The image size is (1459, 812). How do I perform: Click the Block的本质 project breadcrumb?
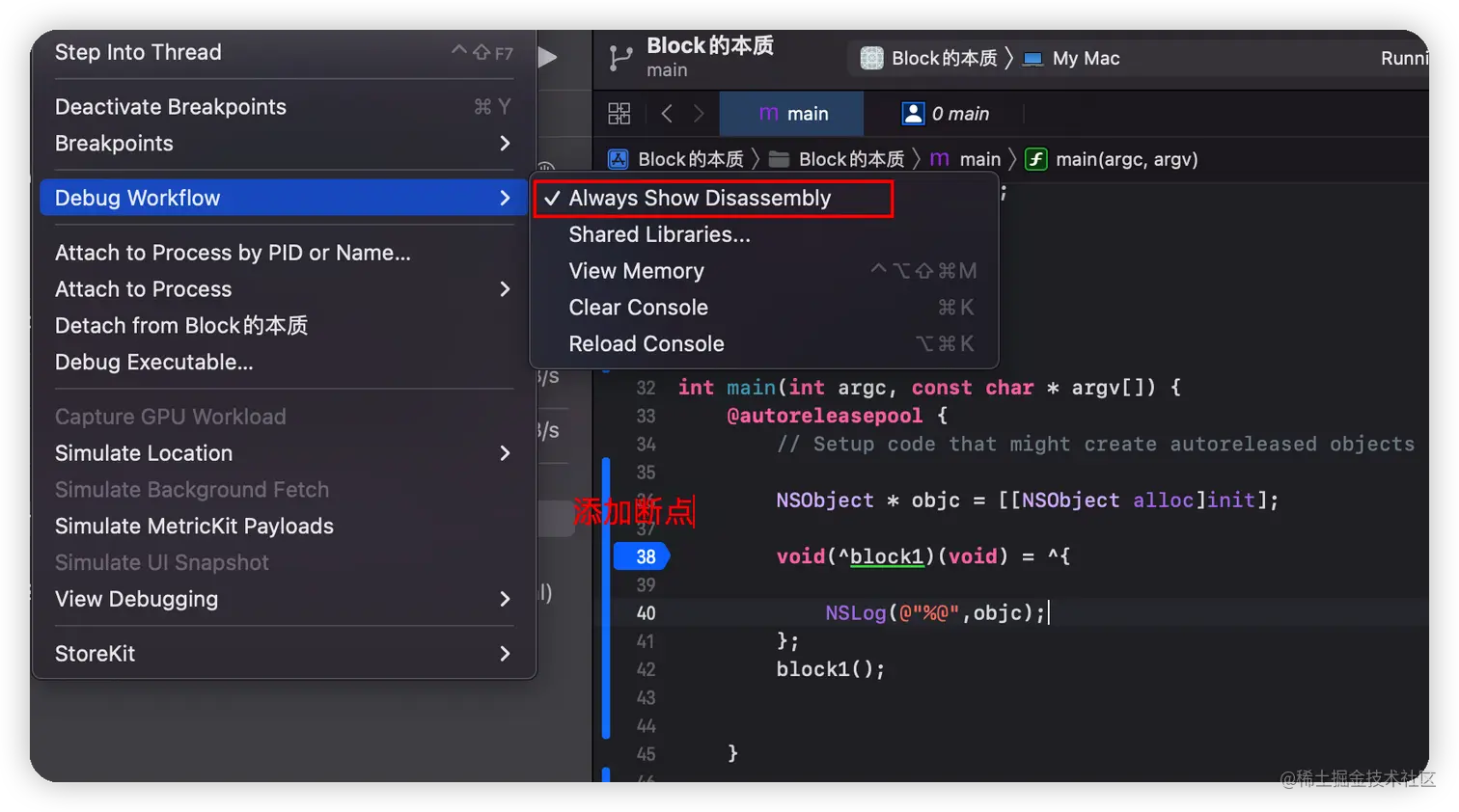(x=677, y=159)
